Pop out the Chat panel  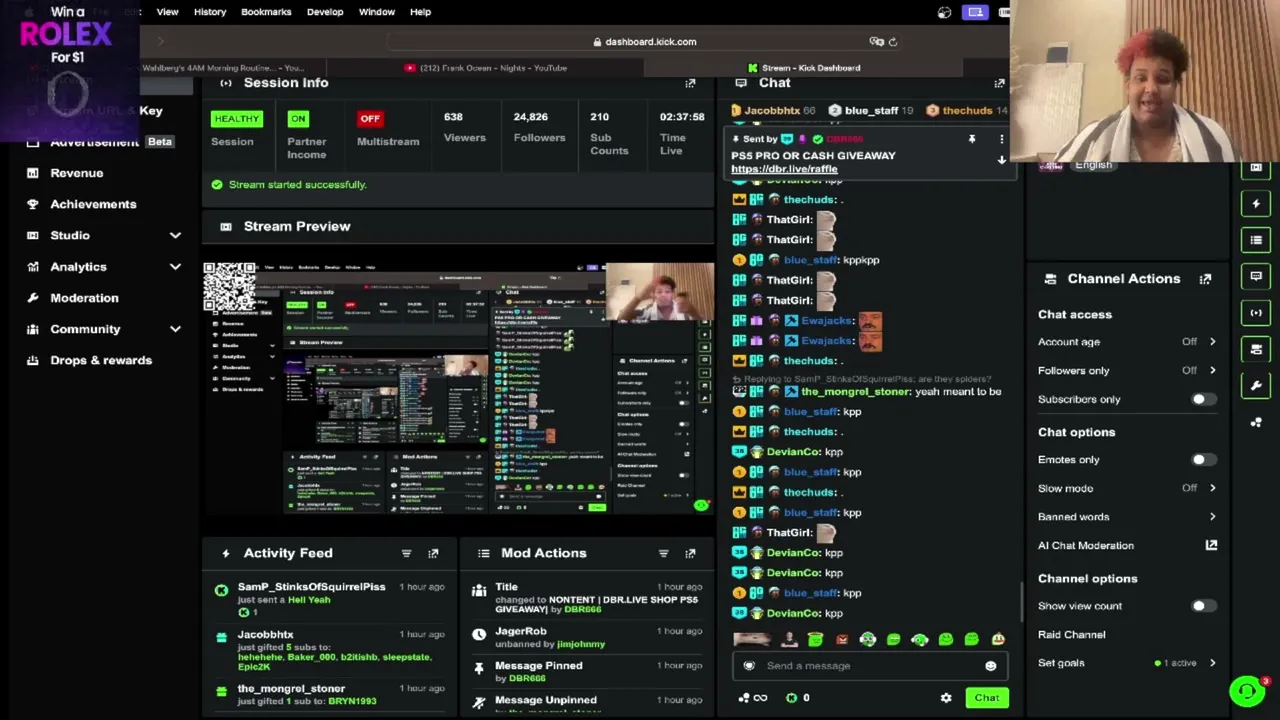[x=999, y=84]
